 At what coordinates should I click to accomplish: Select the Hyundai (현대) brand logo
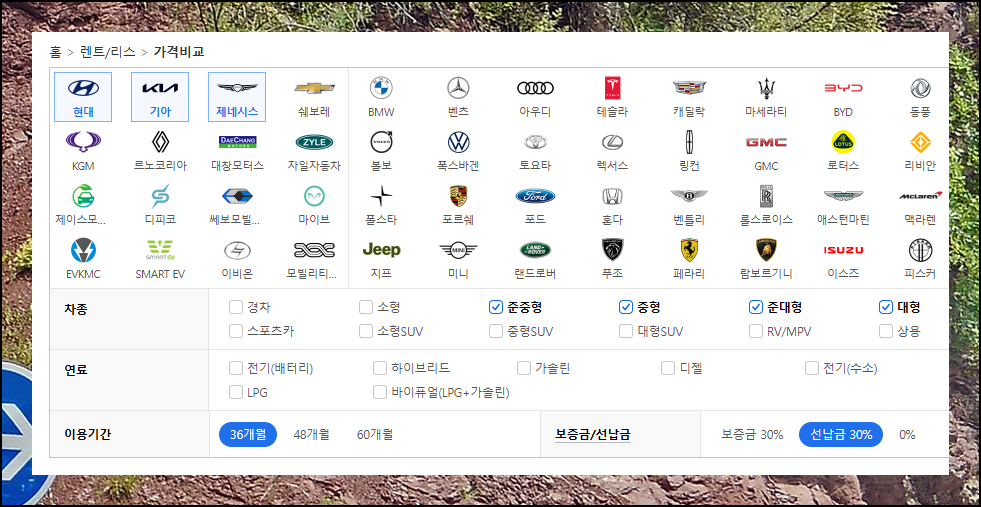coord(83,88)
